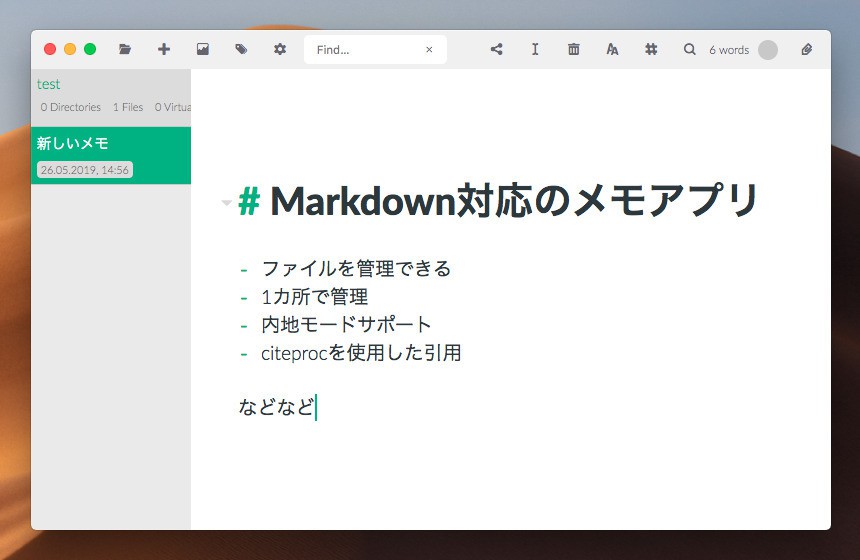This screenshot has height=560, width=860.
Task: Open the text formatting icon
Action: tap(612, 49)
